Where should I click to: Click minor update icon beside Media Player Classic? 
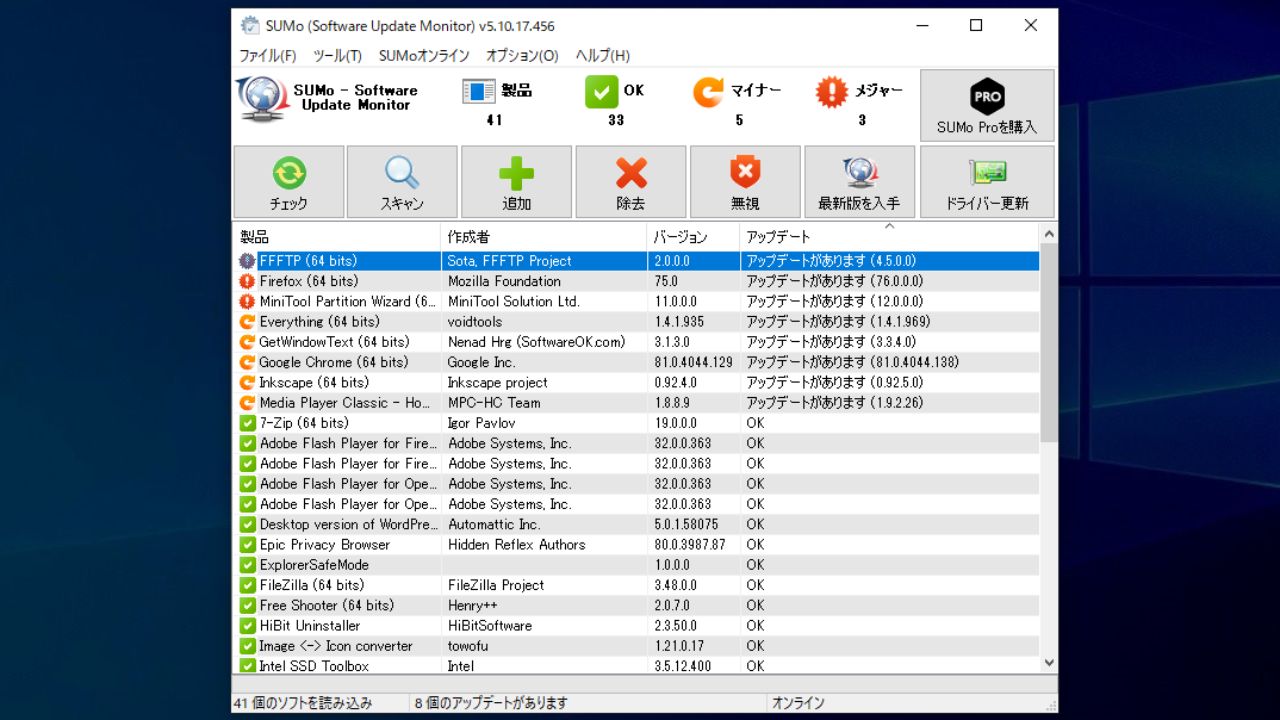click(247, 403)
